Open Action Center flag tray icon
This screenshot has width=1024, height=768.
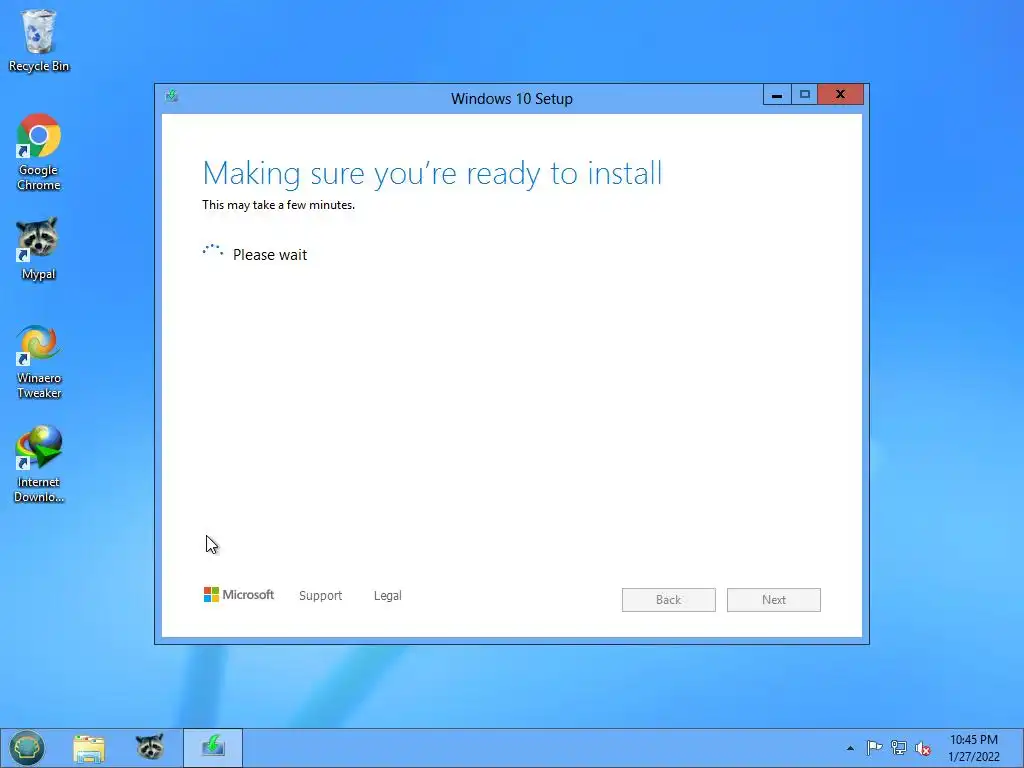[874, 748]
